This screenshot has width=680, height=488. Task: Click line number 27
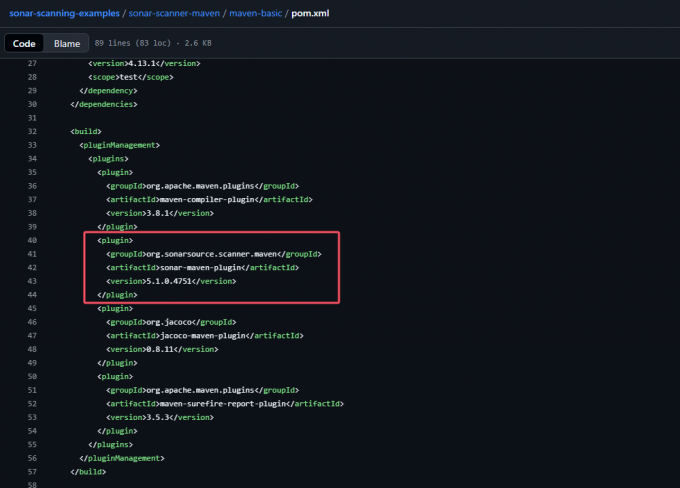(x=33, y=63)
